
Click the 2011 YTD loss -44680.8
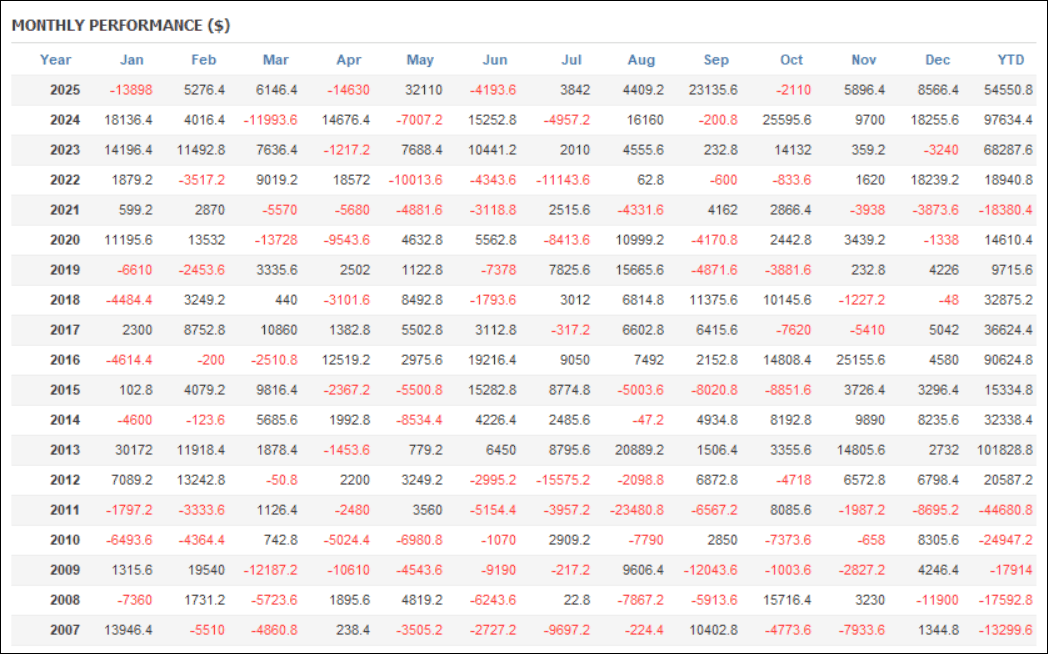click(1005, 510)
